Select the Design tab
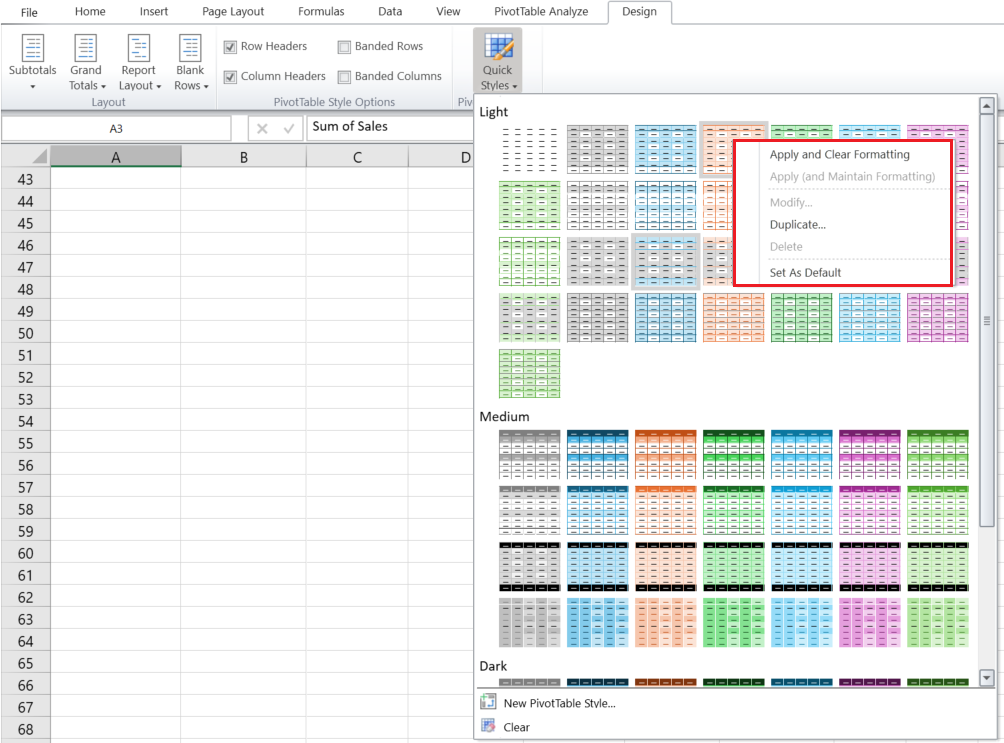 640,12
